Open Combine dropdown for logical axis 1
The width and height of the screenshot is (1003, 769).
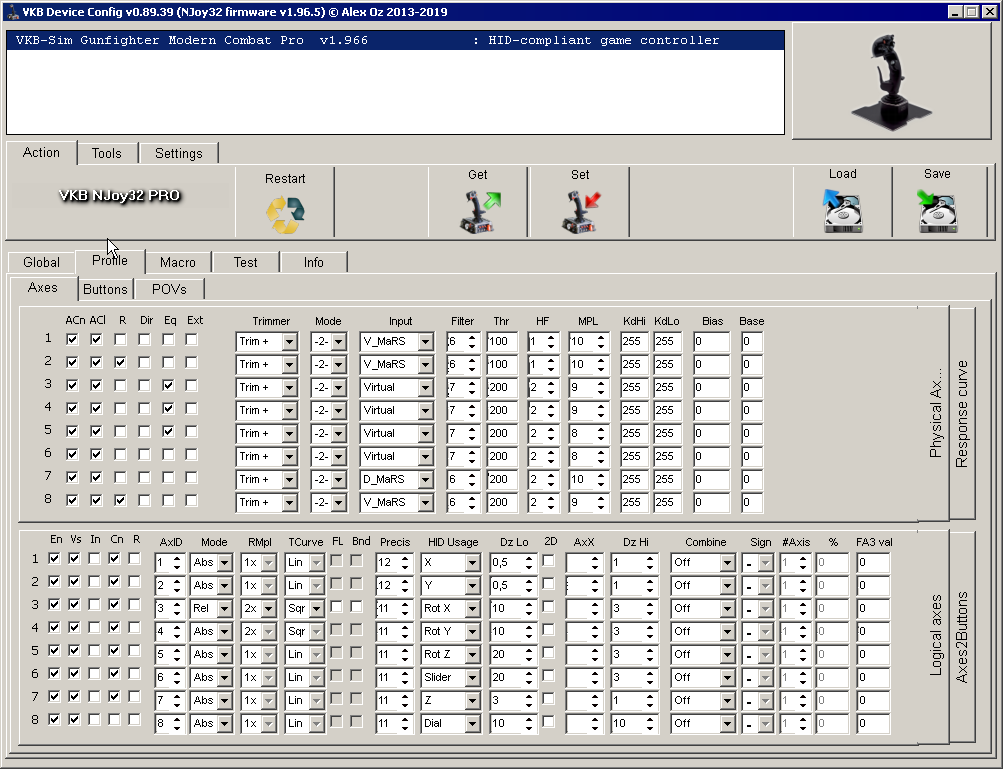[x=727, y=562]
